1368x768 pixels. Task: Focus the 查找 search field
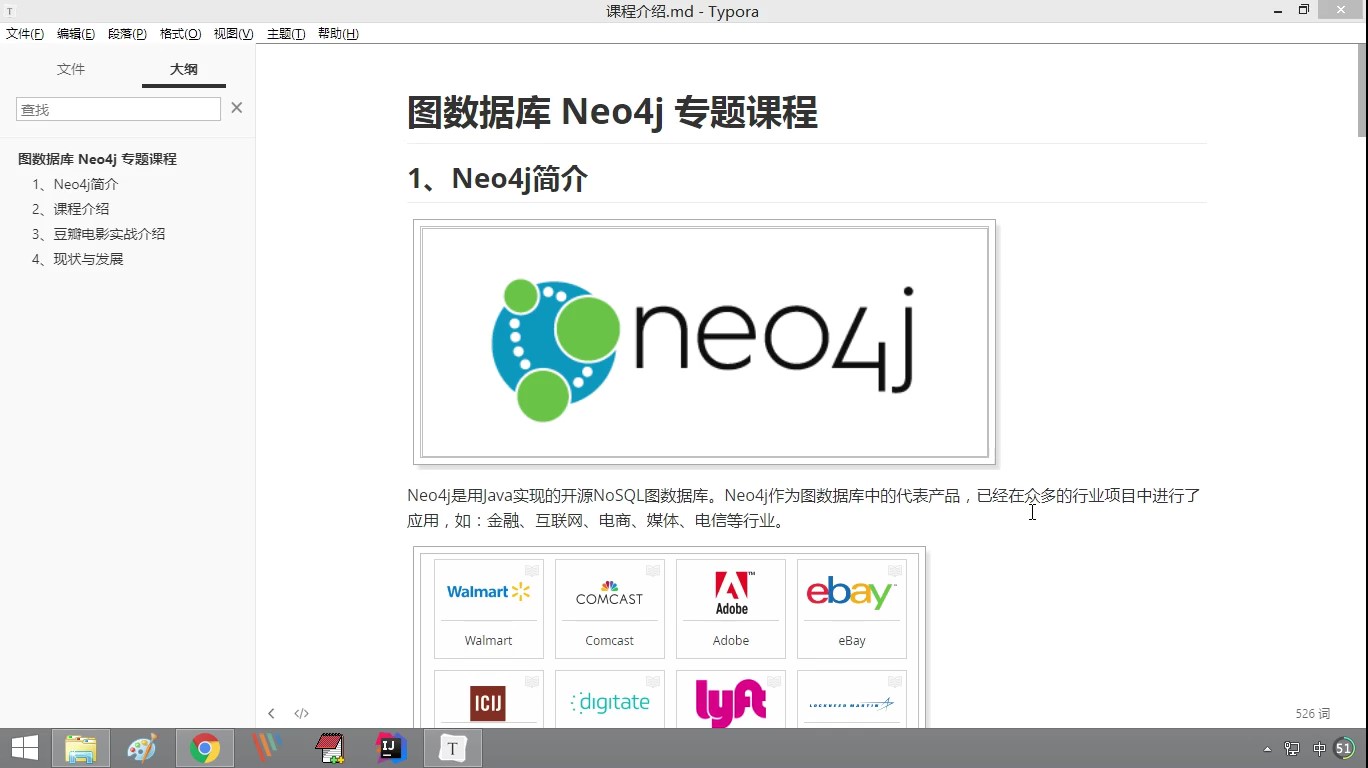118,109
